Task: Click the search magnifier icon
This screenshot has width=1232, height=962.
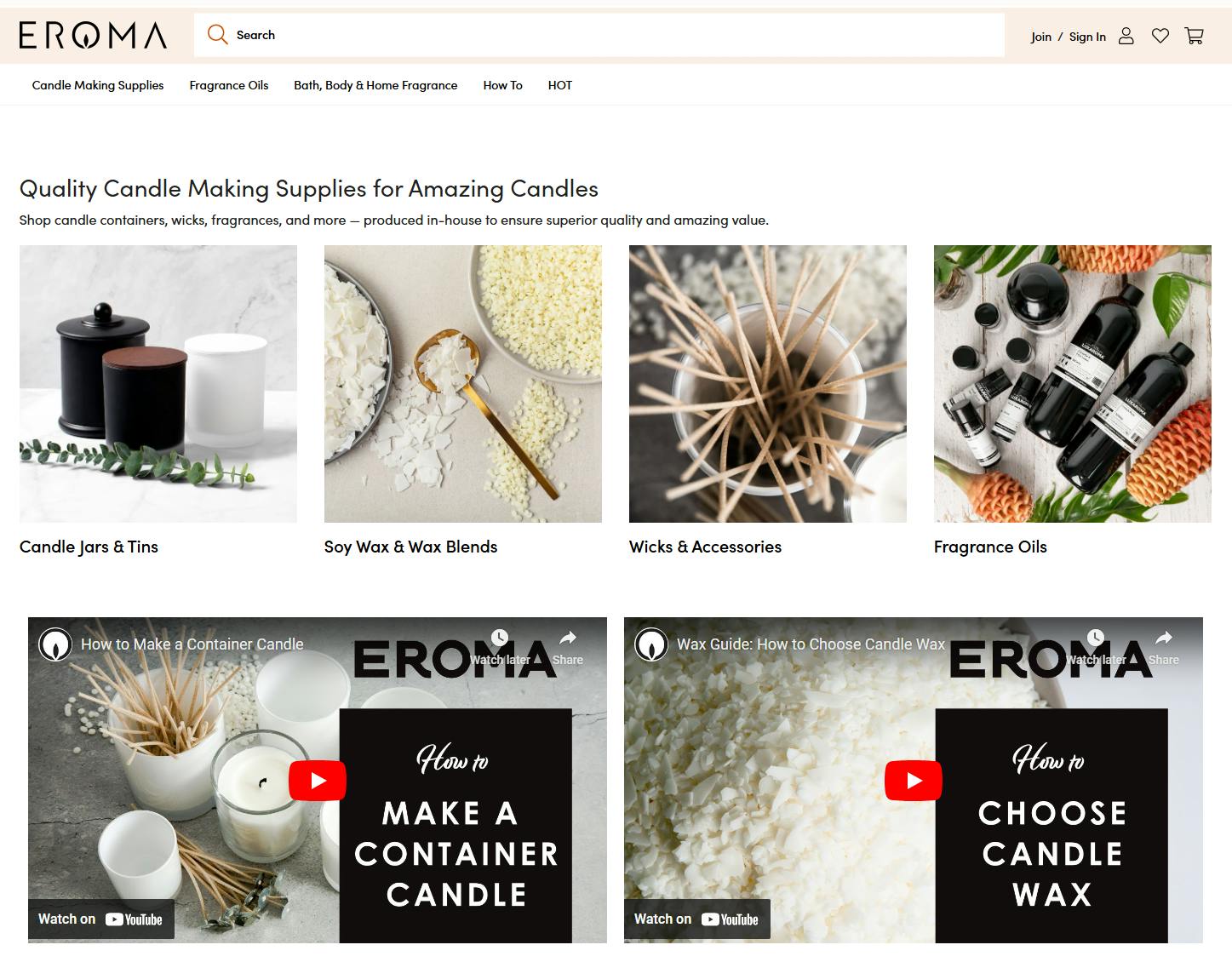Action: (218, 35)
